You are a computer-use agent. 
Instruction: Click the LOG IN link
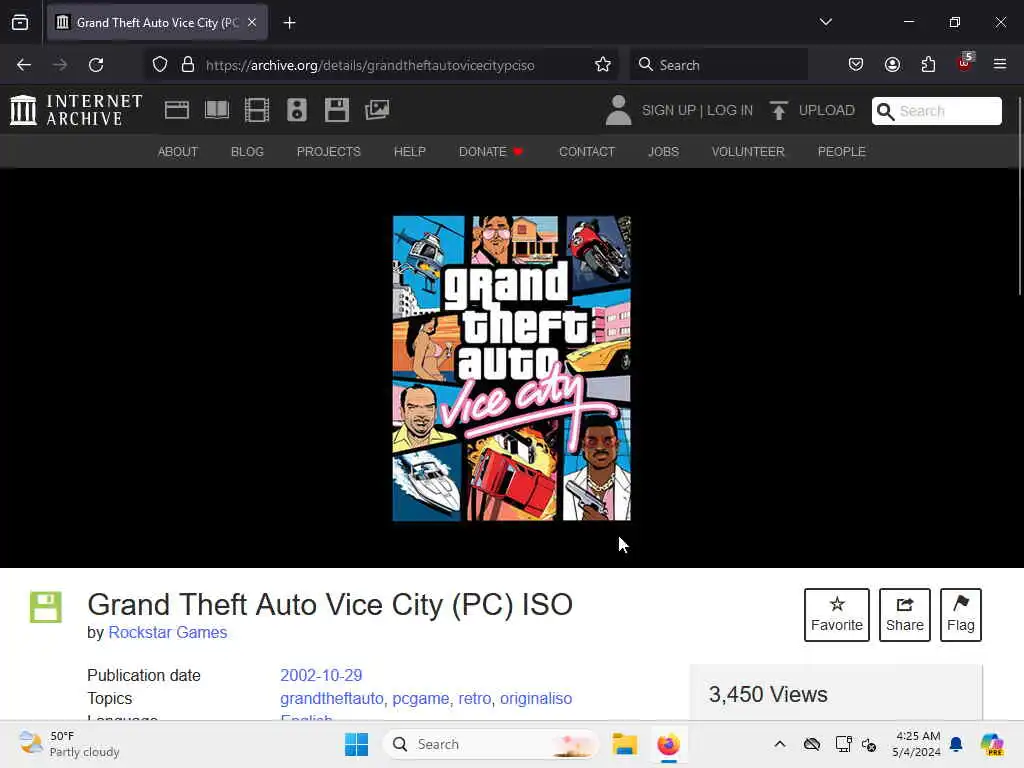coord(729,110)
